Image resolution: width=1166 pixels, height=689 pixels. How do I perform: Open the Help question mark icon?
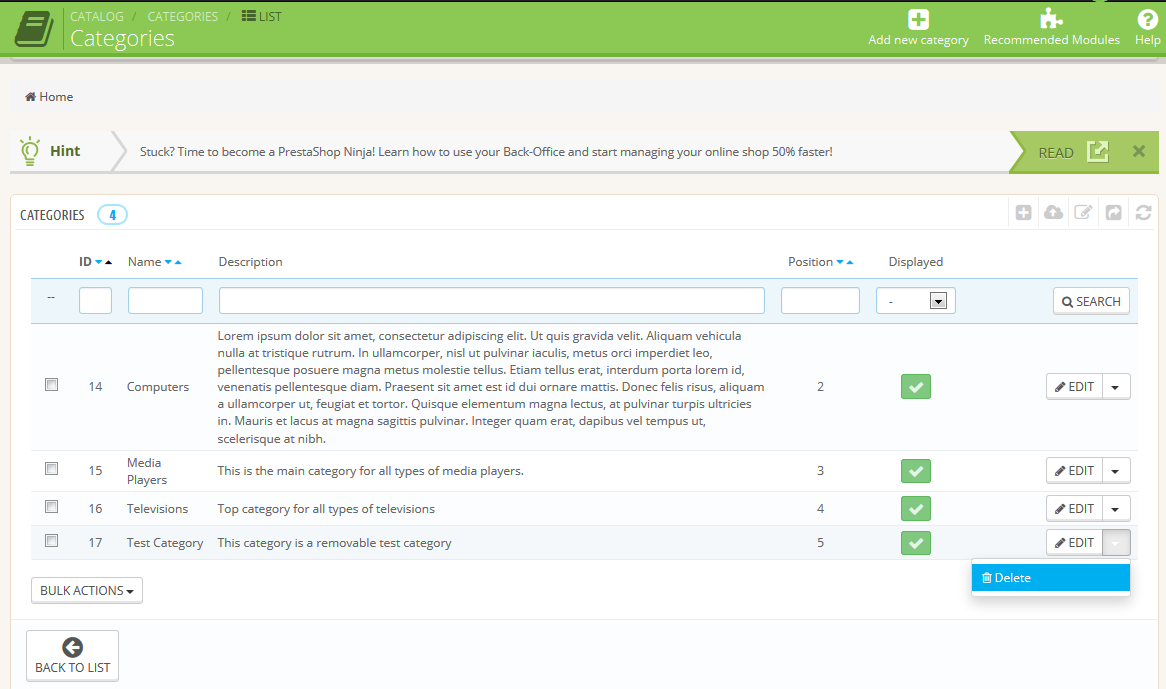[1147, 19]
